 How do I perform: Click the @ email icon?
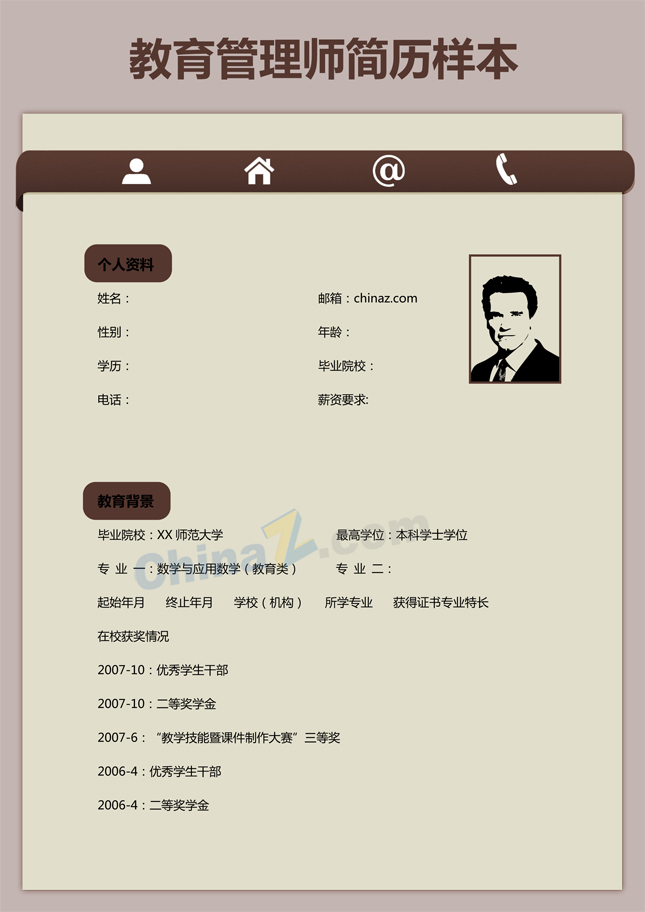[389, 170]
